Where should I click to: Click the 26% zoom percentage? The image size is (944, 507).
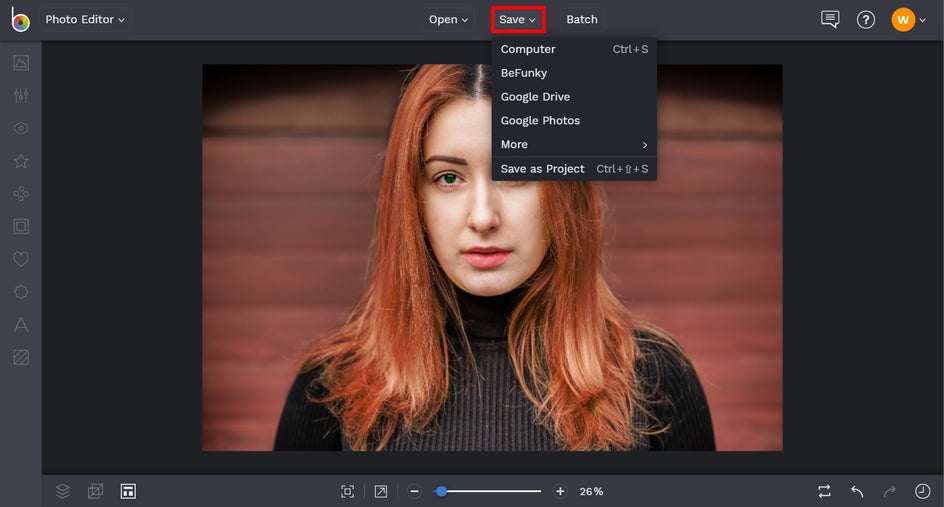point(591,491)
